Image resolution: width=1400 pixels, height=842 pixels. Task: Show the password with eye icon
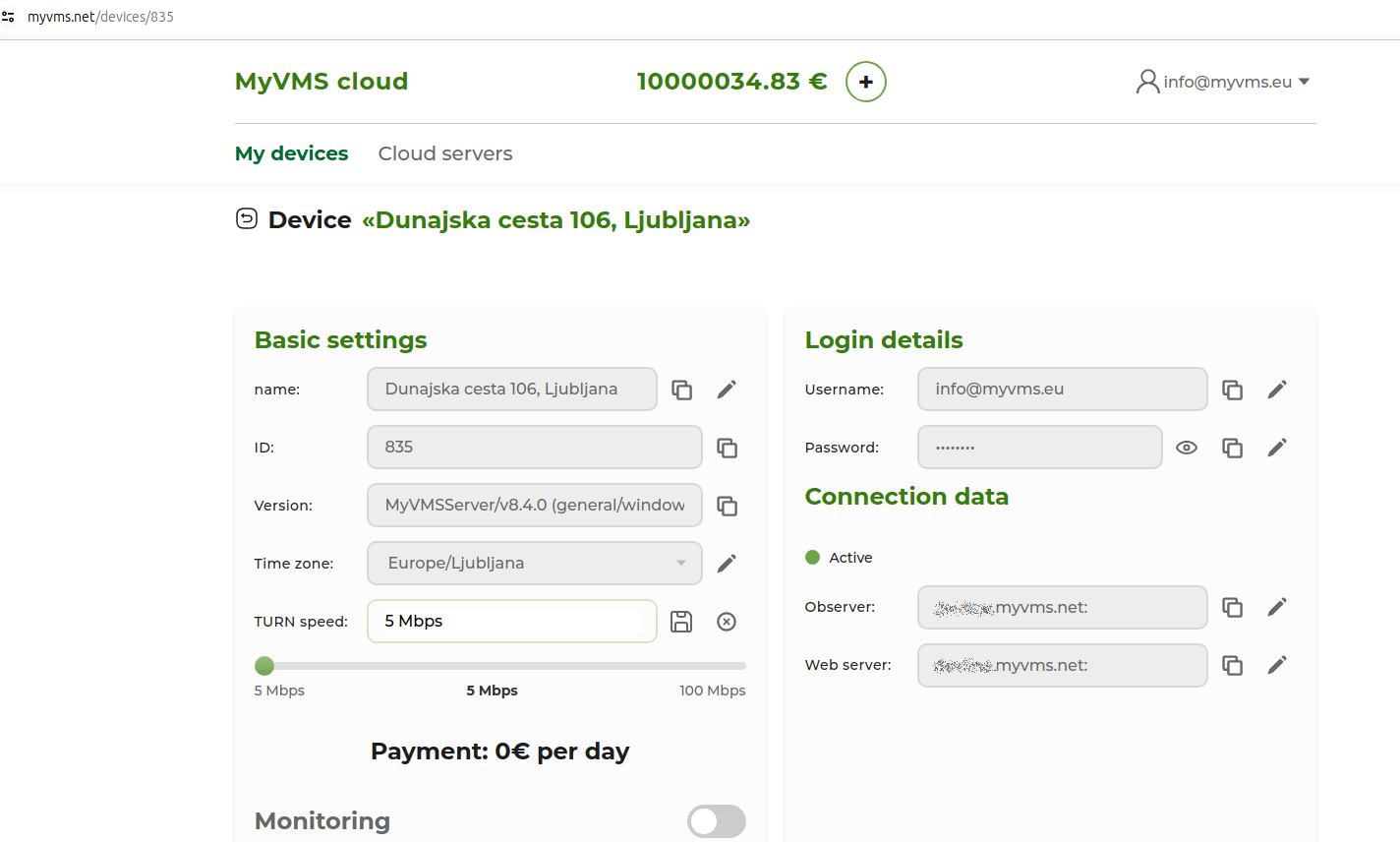point(1187,448)
